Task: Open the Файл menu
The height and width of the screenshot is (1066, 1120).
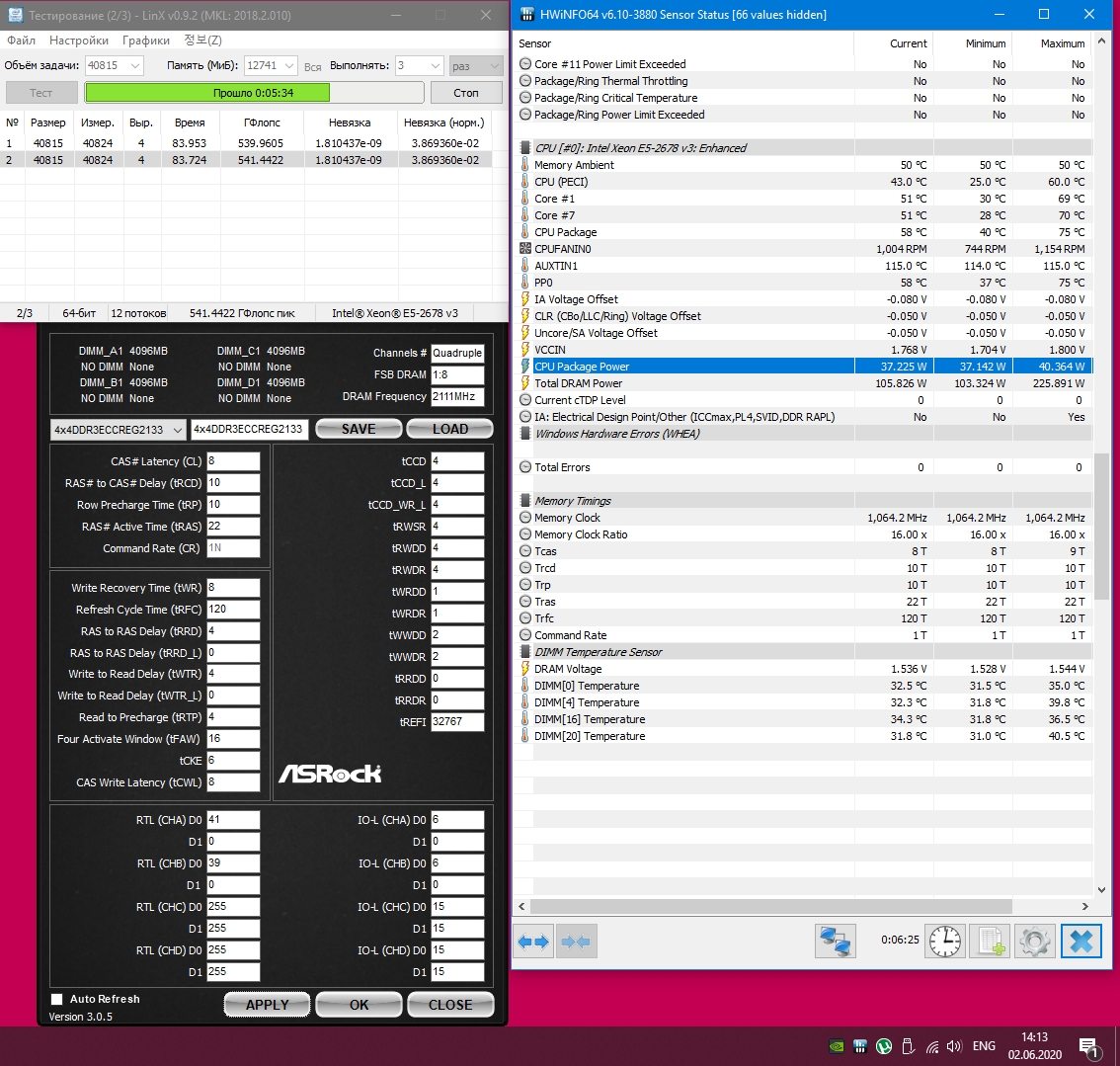Action: pos(21,40)
